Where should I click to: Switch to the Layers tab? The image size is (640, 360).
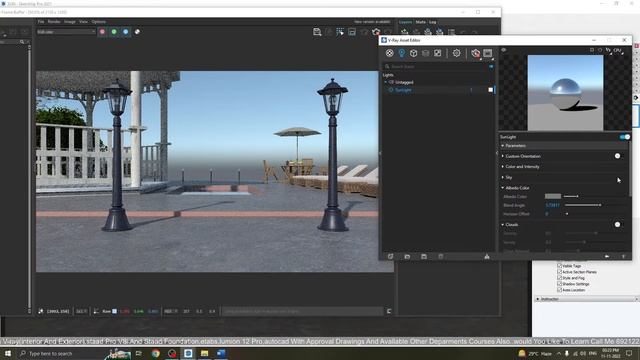(x=405, y=22)
